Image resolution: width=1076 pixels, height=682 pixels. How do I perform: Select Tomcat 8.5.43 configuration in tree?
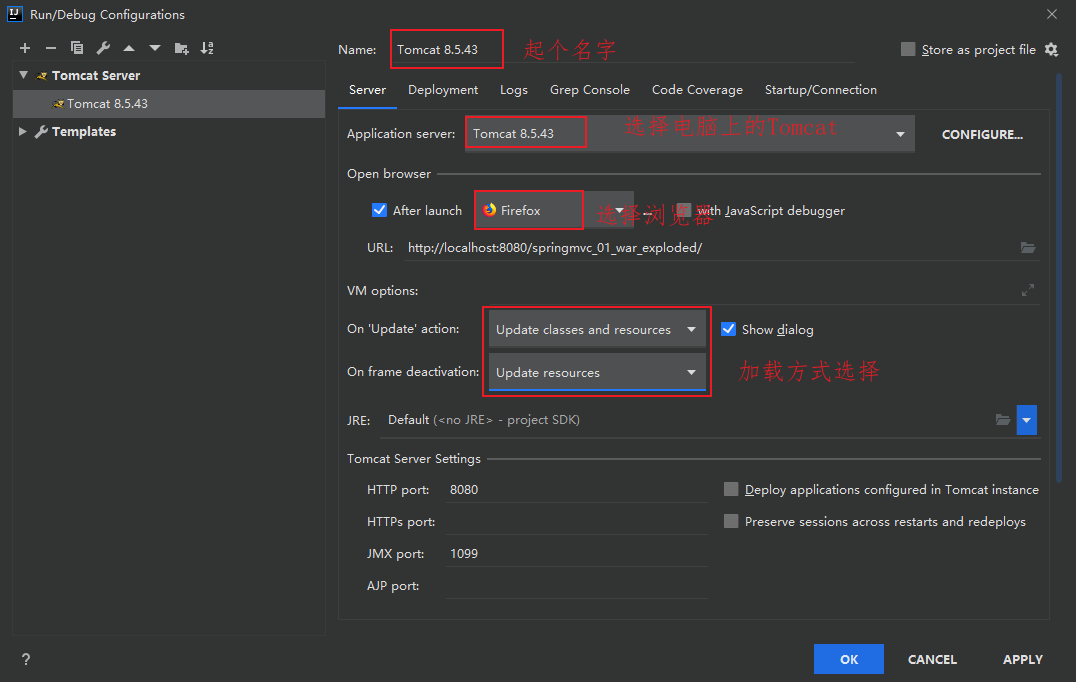click(169, 104)
